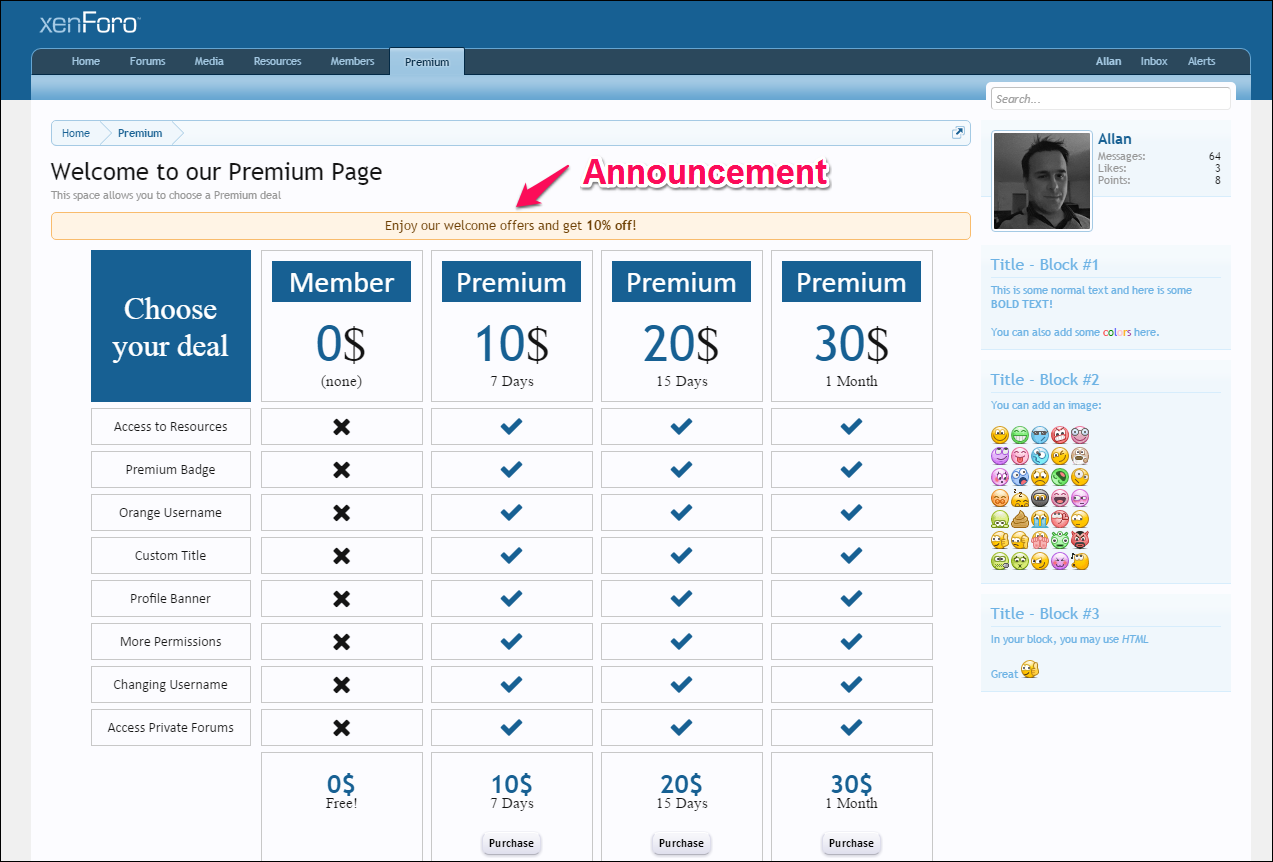
Task: Open the Members tab
Action: tap(352, 61)
